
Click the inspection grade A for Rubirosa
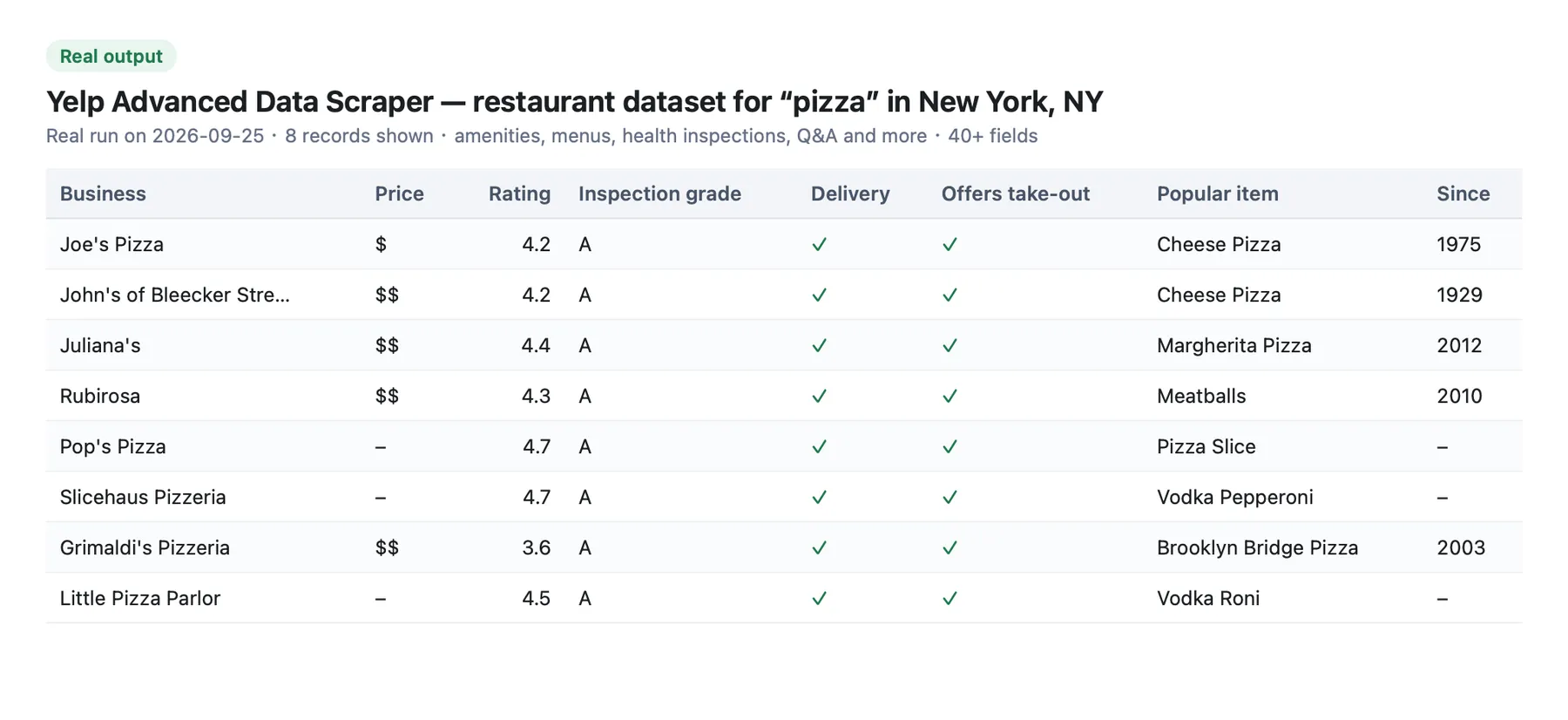585,396
